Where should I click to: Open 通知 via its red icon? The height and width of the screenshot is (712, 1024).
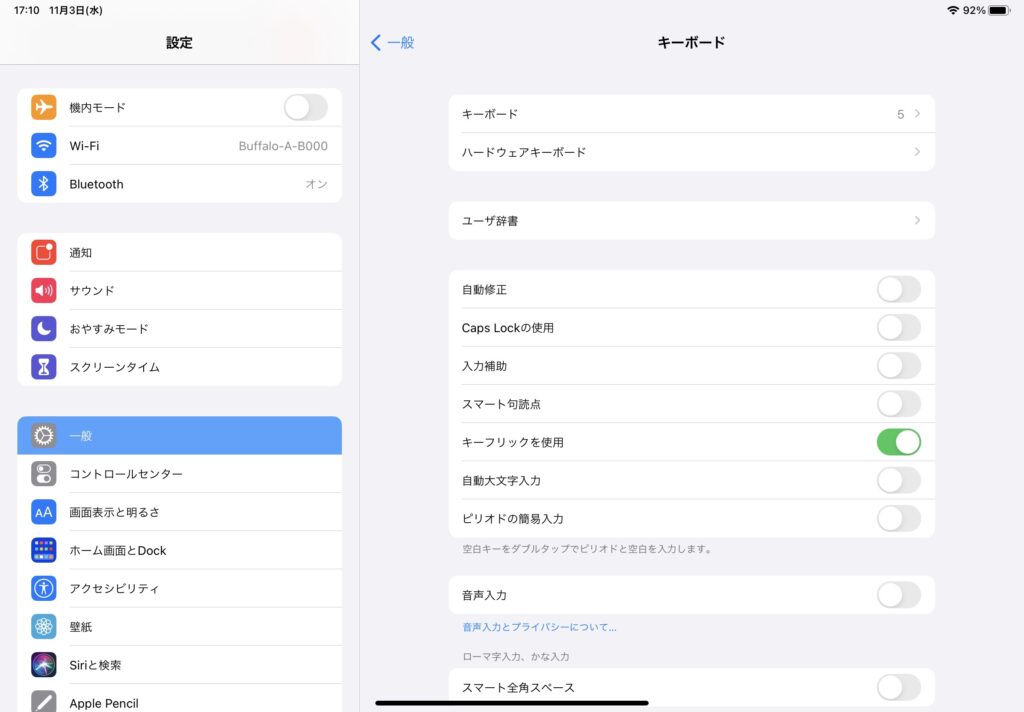43,253
